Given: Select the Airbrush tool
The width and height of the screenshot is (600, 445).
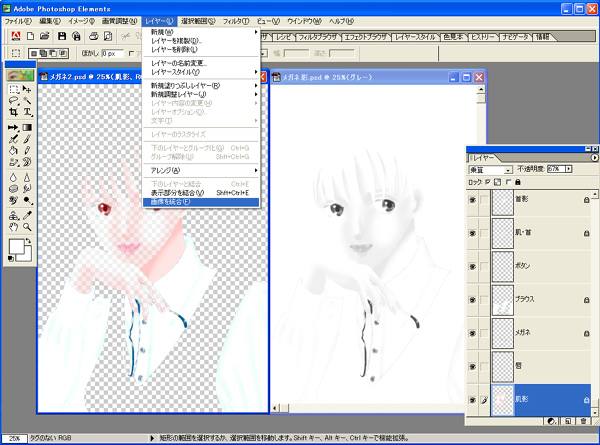Looking at the screenshot, I should 14,139.
